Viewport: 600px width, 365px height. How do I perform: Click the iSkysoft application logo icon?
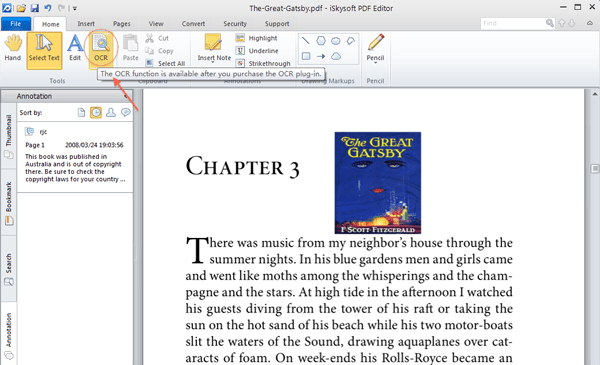tap(7, 8)
